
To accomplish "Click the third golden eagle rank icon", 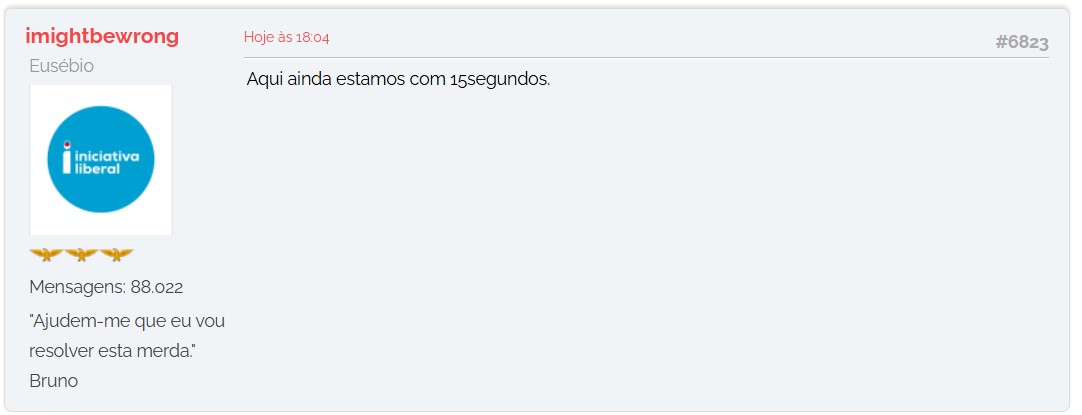I will click(x=116, y=254).
